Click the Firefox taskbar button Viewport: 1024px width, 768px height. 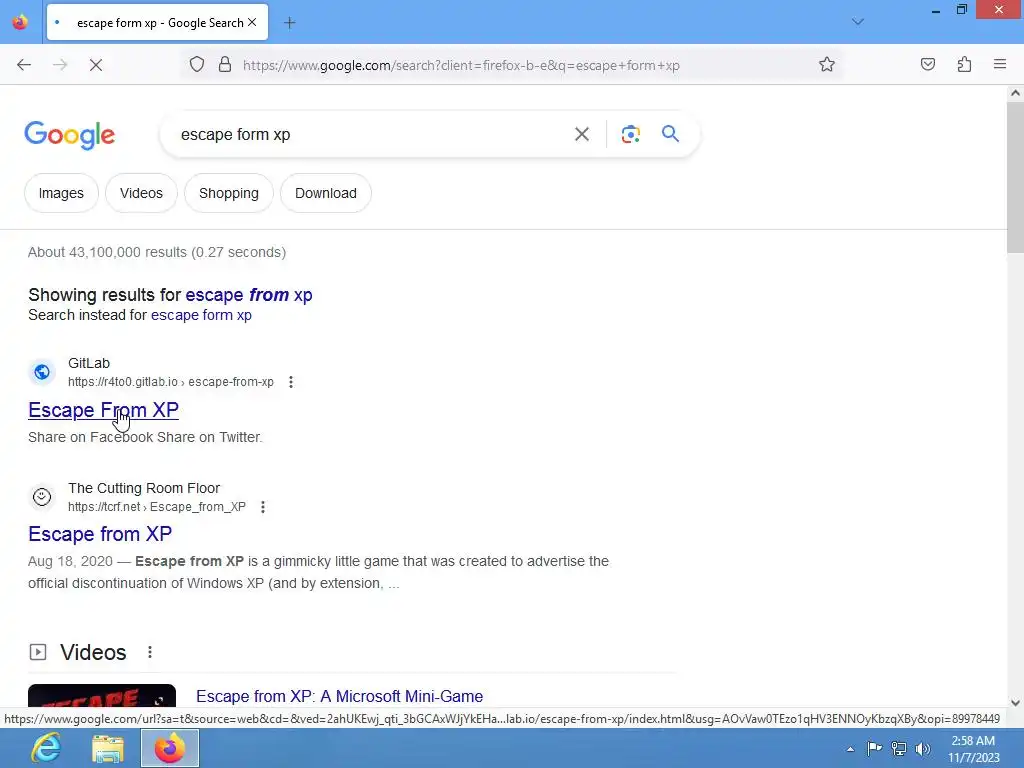[170, 748]
